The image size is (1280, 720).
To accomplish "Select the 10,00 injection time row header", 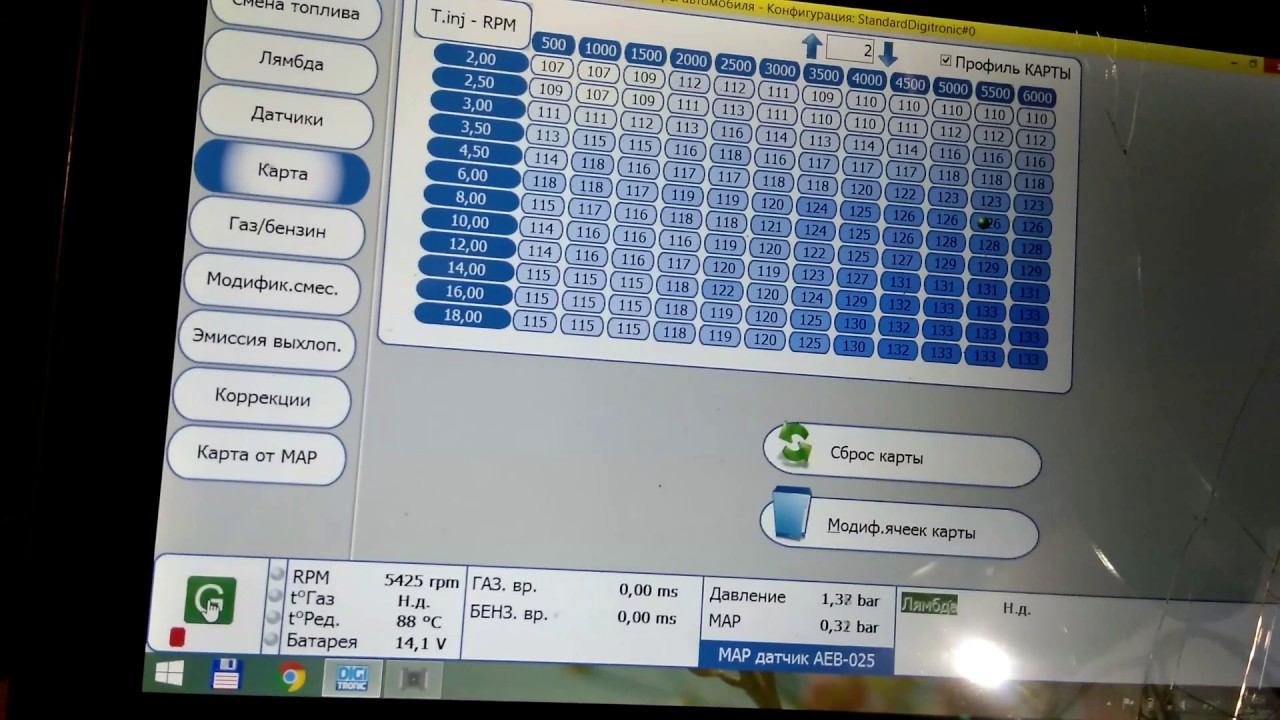I will (468, 221).
